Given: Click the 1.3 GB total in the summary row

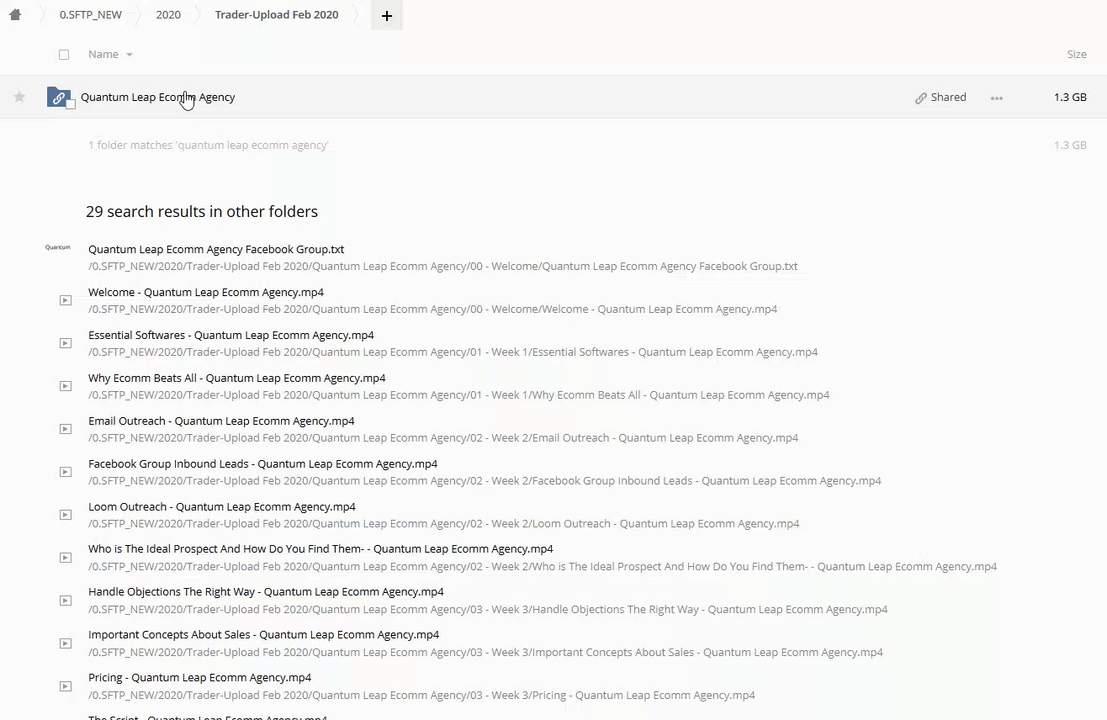Looking at the screenshot, I should (1070, 145).
